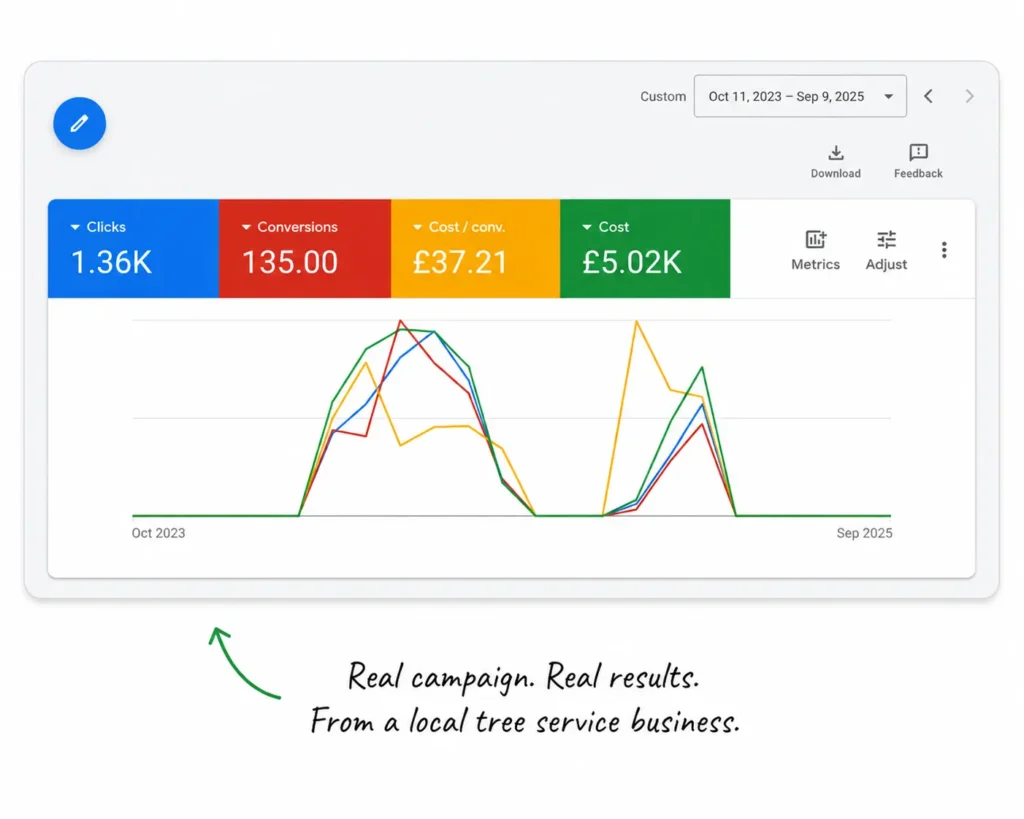Screen dimensions: 1024x819
Task: Open the date range dropdown
Action: [800, 96]
